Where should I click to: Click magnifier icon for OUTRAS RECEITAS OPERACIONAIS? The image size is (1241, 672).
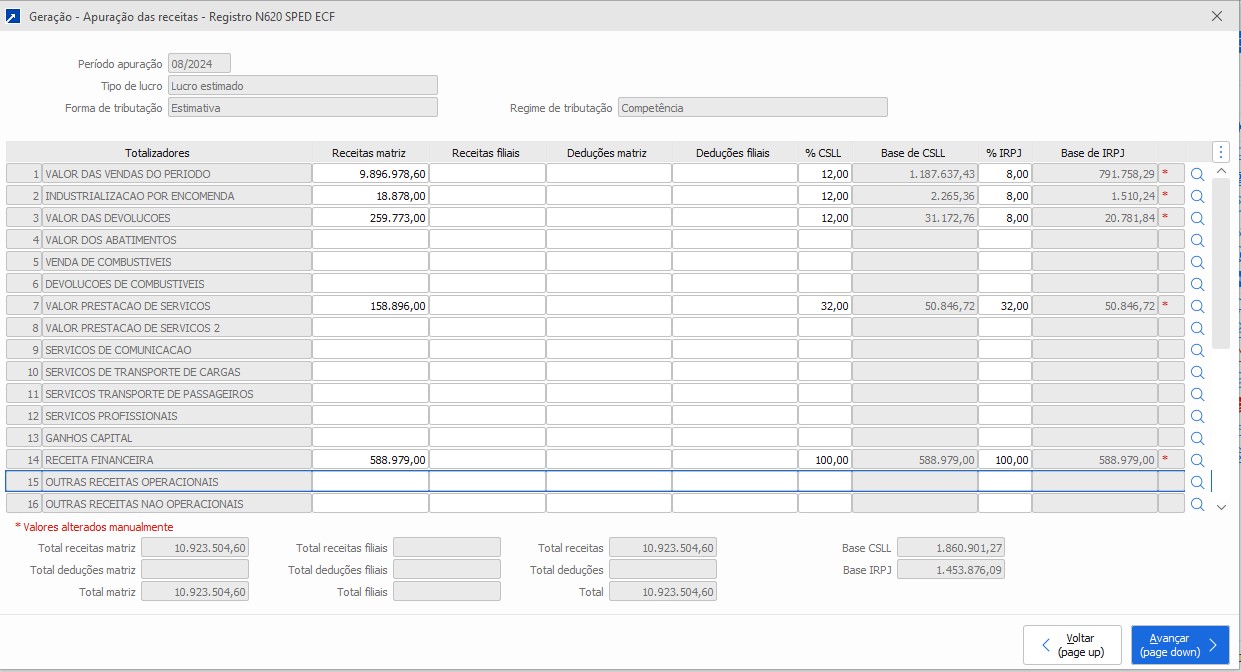click(1197, 482)
